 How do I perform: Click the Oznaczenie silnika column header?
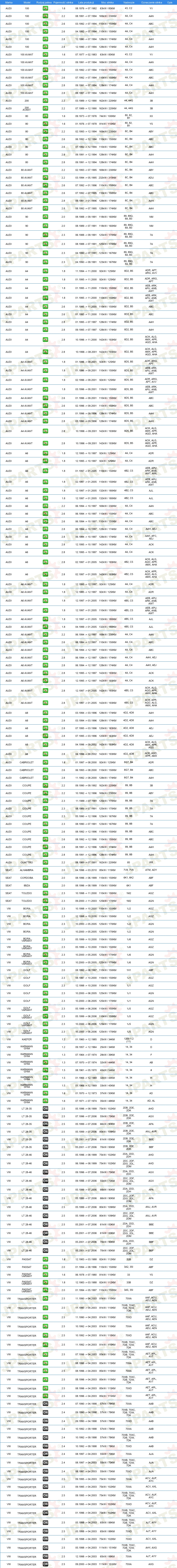click(x=151, y=2)
